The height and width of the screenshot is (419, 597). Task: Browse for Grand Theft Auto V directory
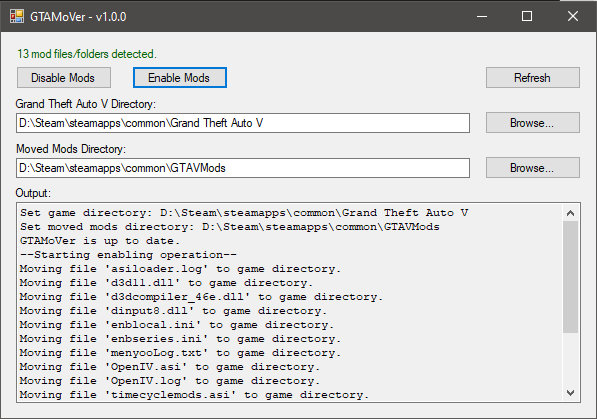click(x=533, y=123)
